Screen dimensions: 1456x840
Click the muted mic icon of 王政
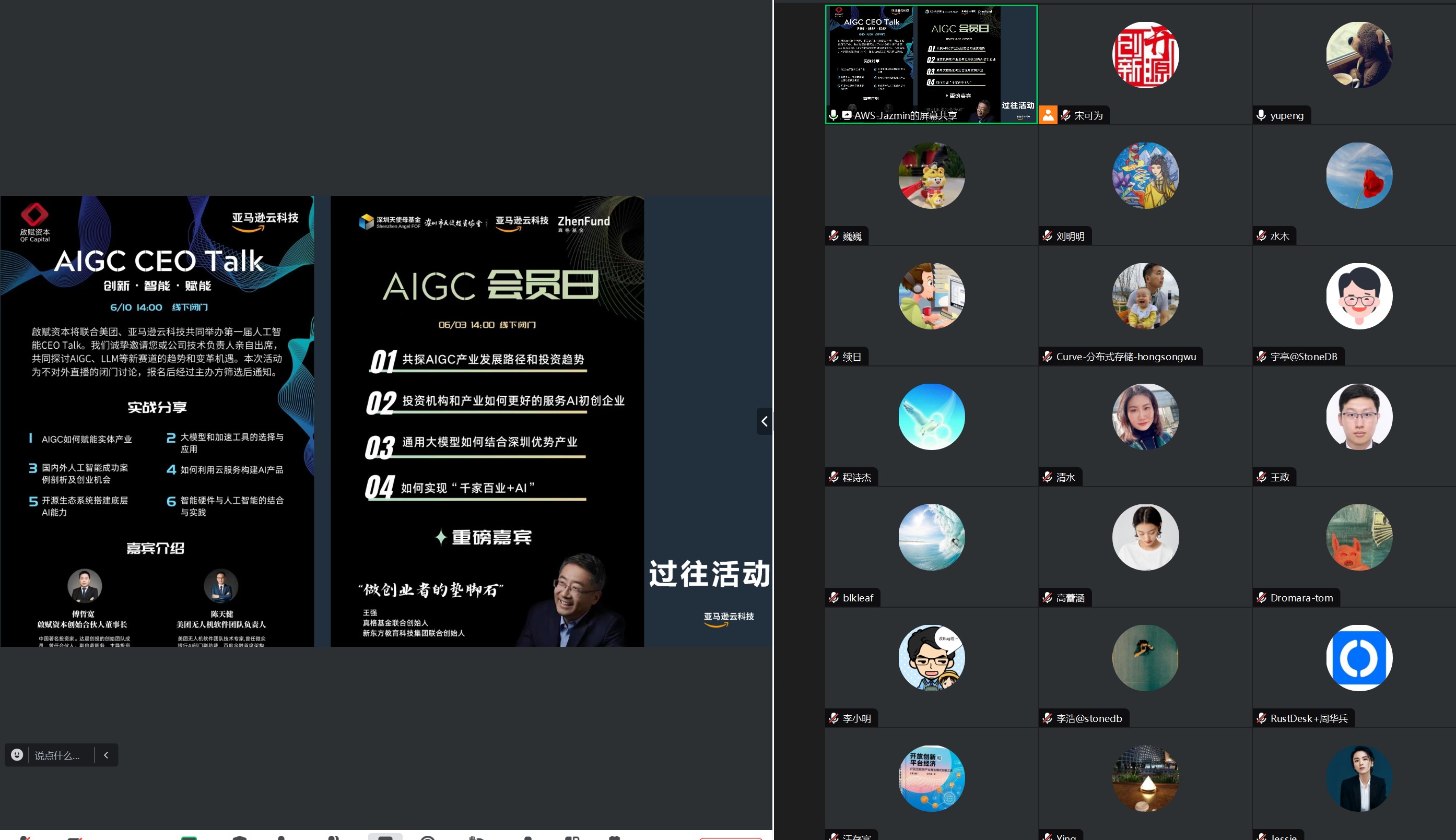click(x=1262, y=477)
